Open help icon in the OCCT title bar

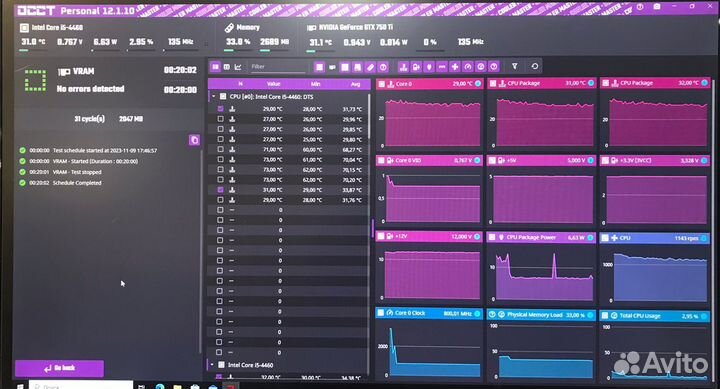pyautogui.click(x=640, y=7)
